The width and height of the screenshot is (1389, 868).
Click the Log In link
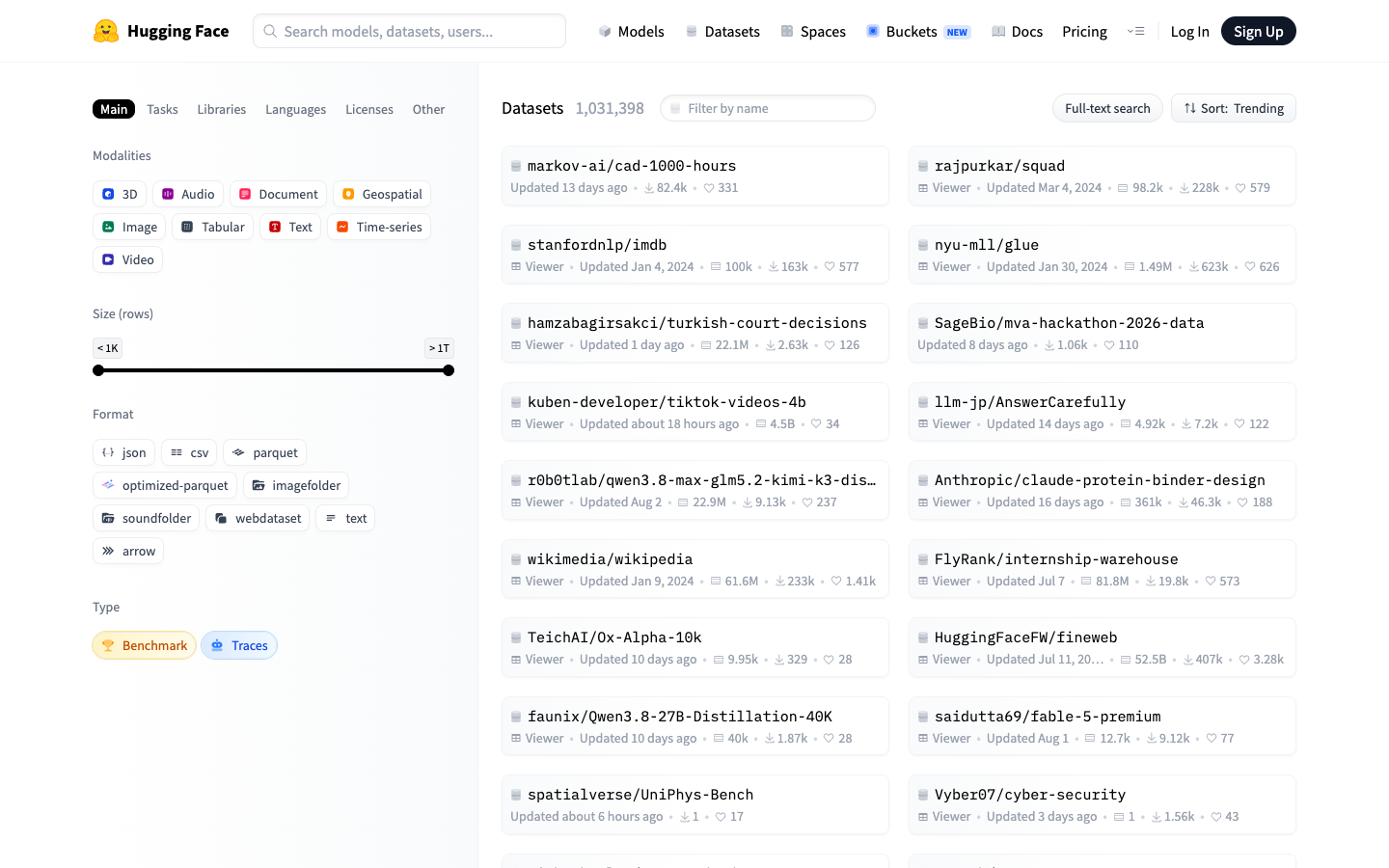[x=1189, y=31]
